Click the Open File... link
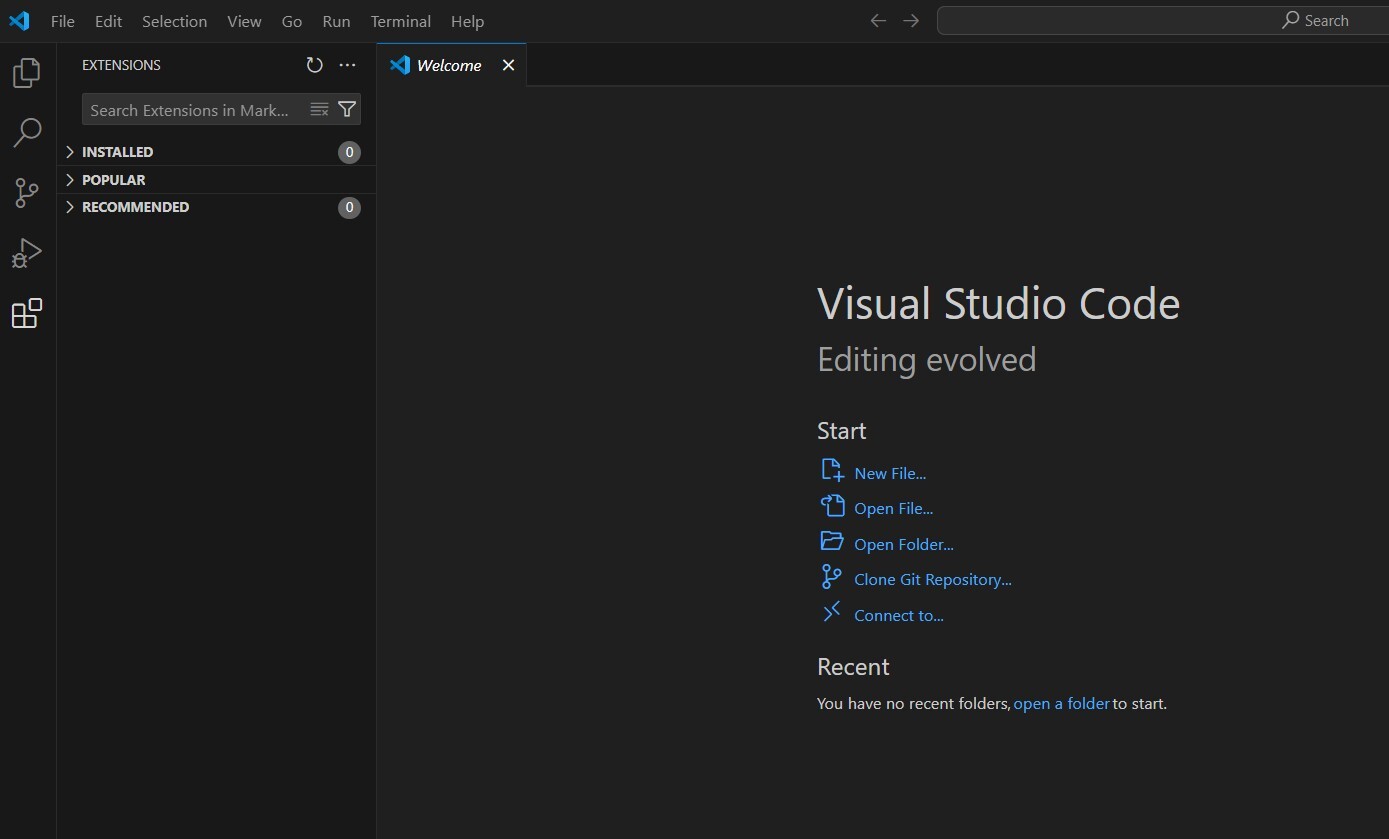Screen dimensions: 1389x839 coord(893,508)
